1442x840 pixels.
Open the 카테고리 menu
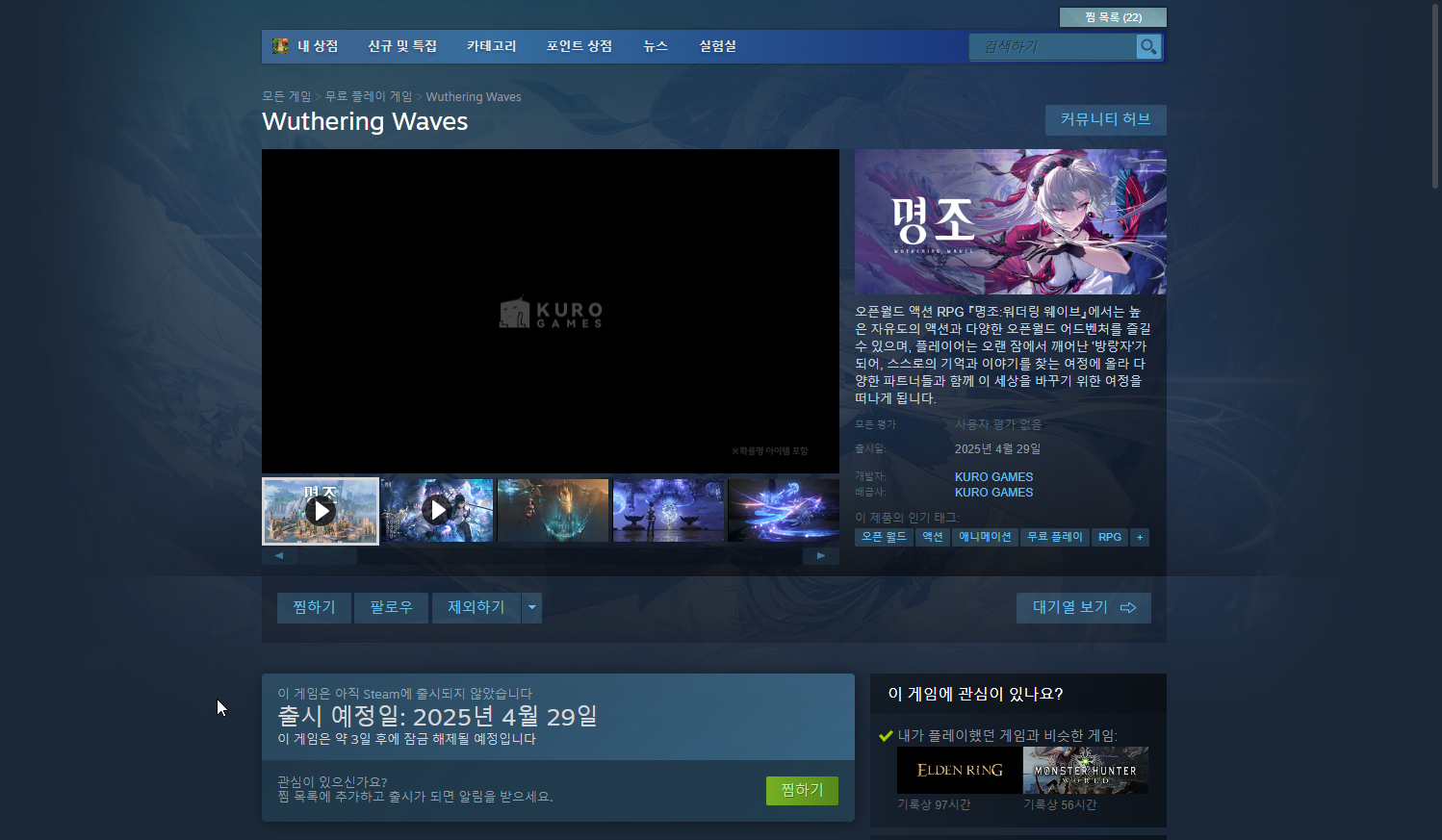(491, 46)
